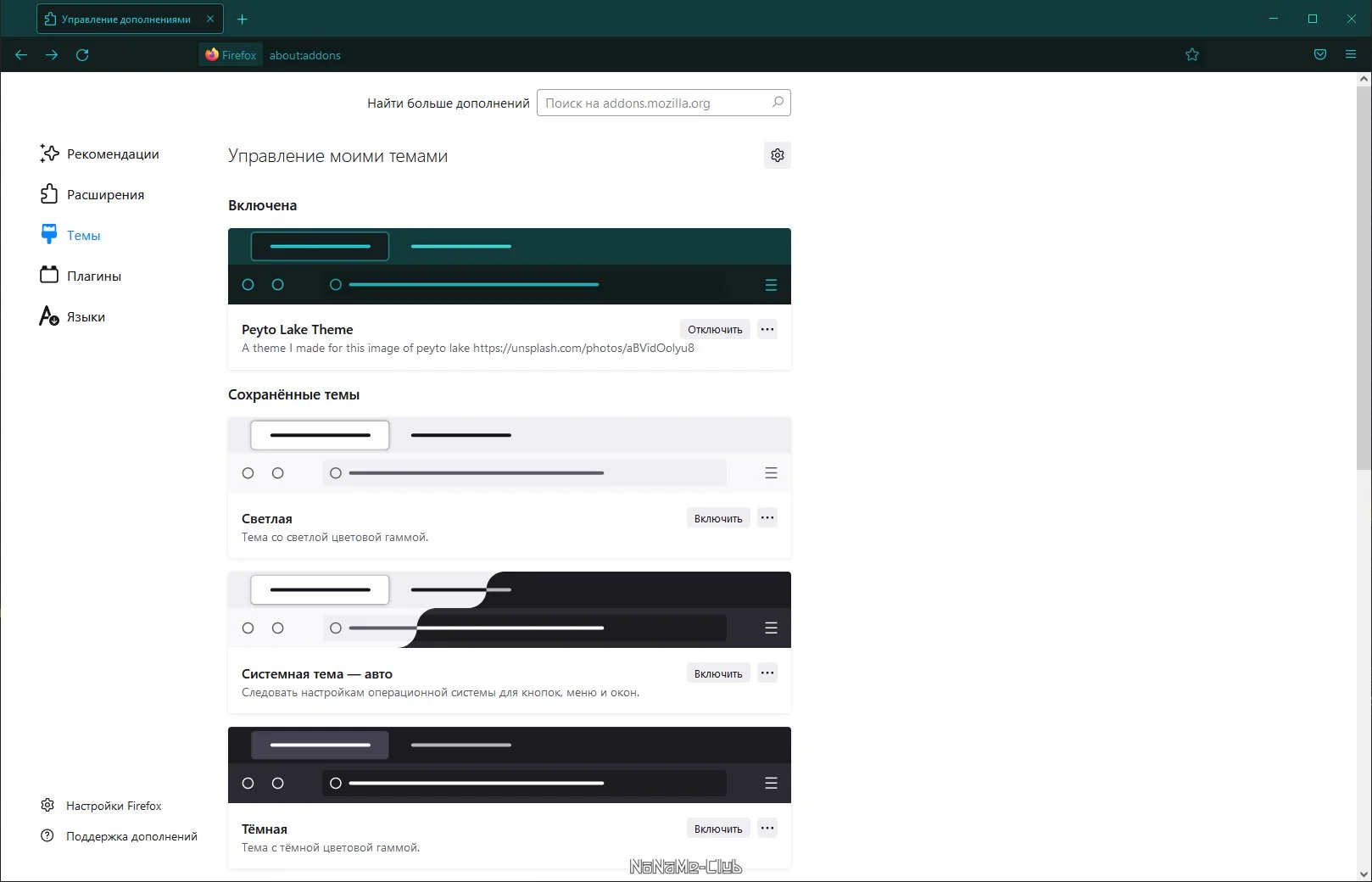This screenshot has height=882, width=1372.
Task: Reload the about:addons page
Action: (x=82, y=55)
